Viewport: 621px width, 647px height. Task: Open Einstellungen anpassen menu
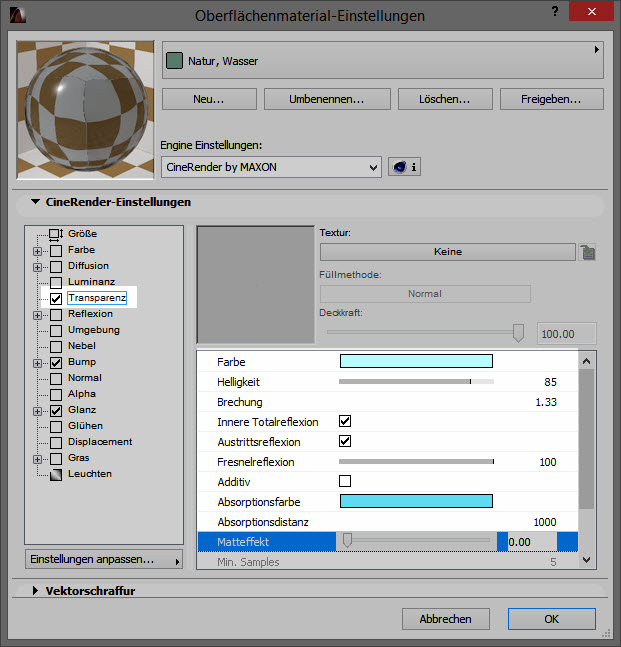pyautogui.click(x=104, y=559)
